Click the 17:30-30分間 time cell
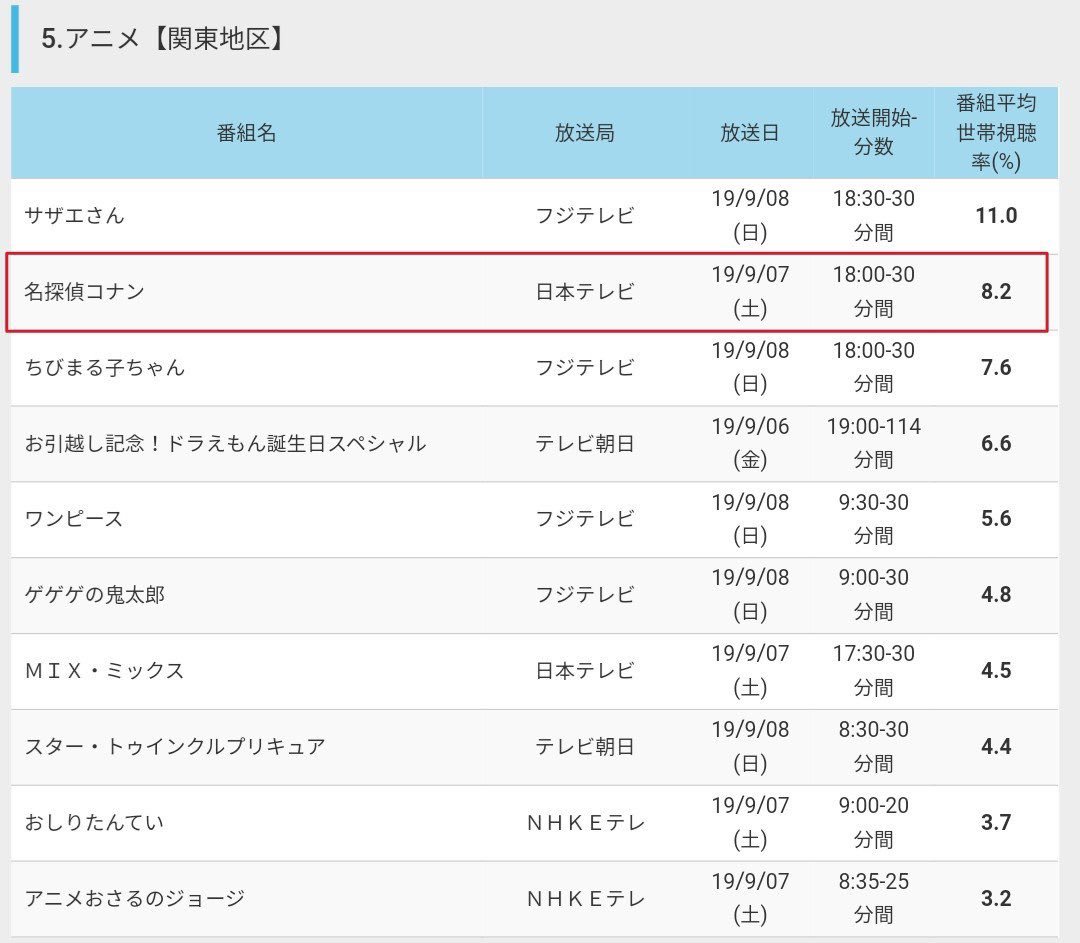This screenshot has width=1080, height=943. (x=873, y=671)
